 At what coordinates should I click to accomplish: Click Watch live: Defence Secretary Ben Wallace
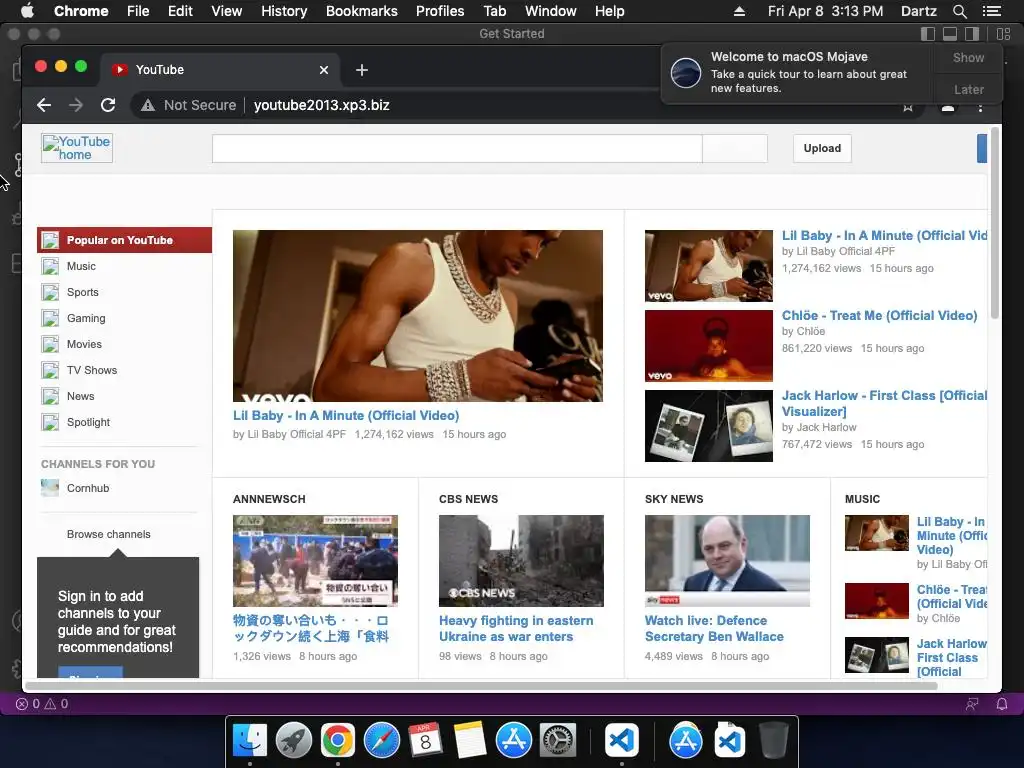[714, 628]
